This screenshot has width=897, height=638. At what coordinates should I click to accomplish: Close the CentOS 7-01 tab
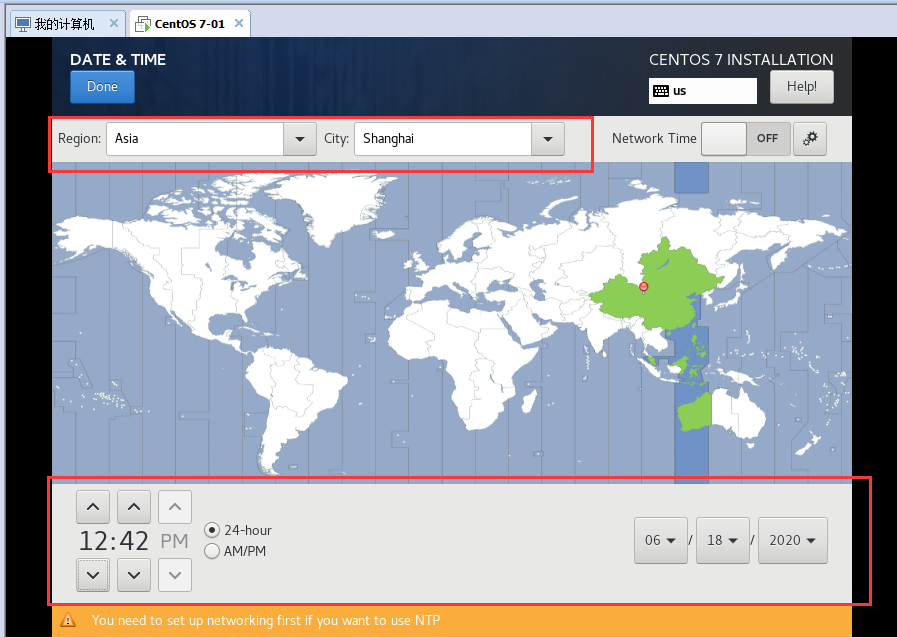[x=239, y=23]
